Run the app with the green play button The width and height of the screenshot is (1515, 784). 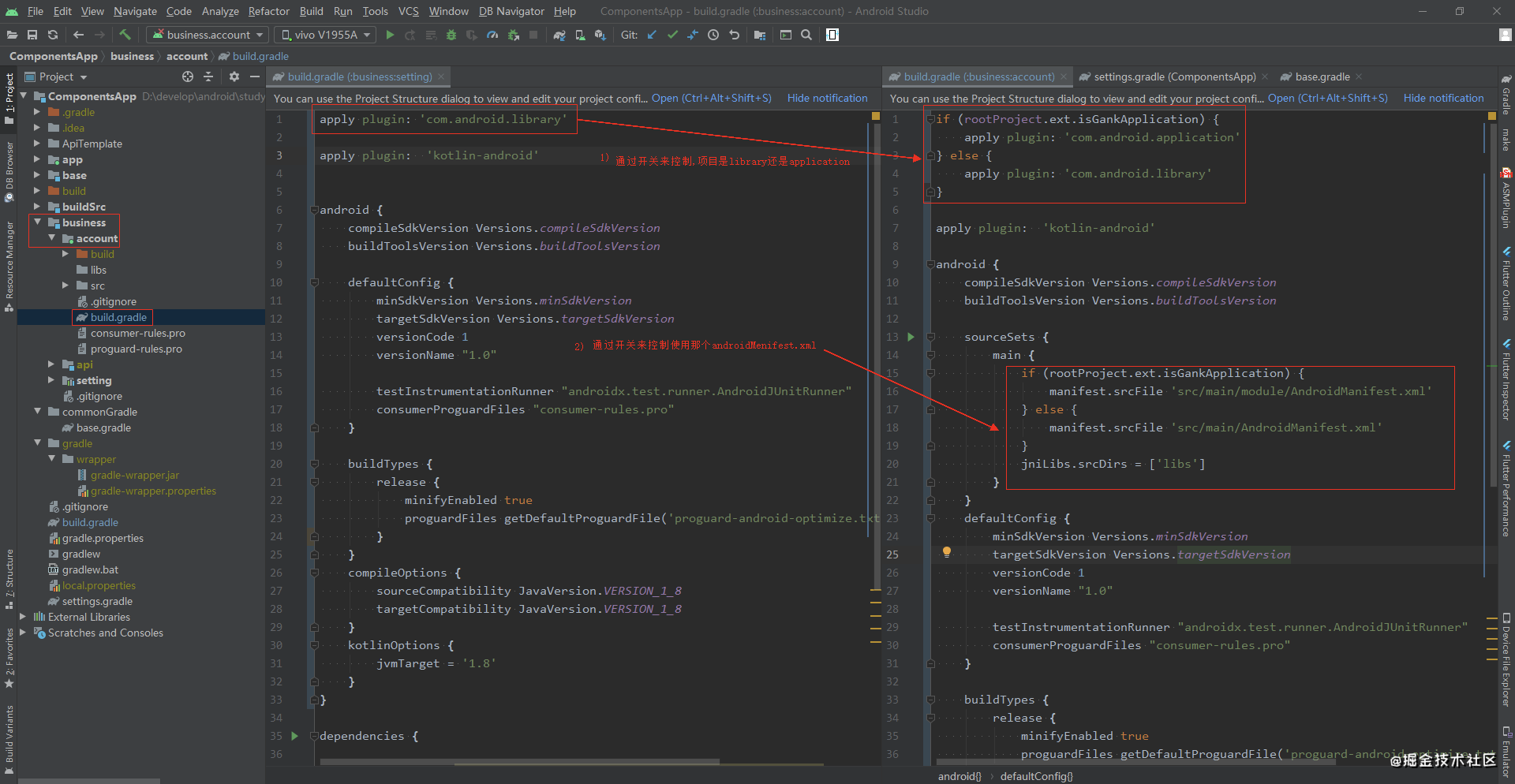[390, 35]
